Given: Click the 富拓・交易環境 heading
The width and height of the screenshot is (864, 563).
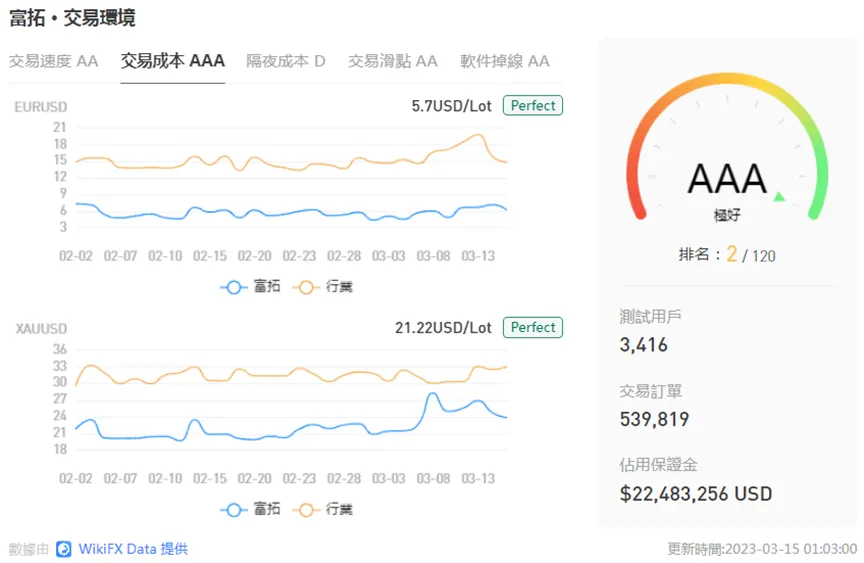Looking at the screenshot, I should (72, 18).
